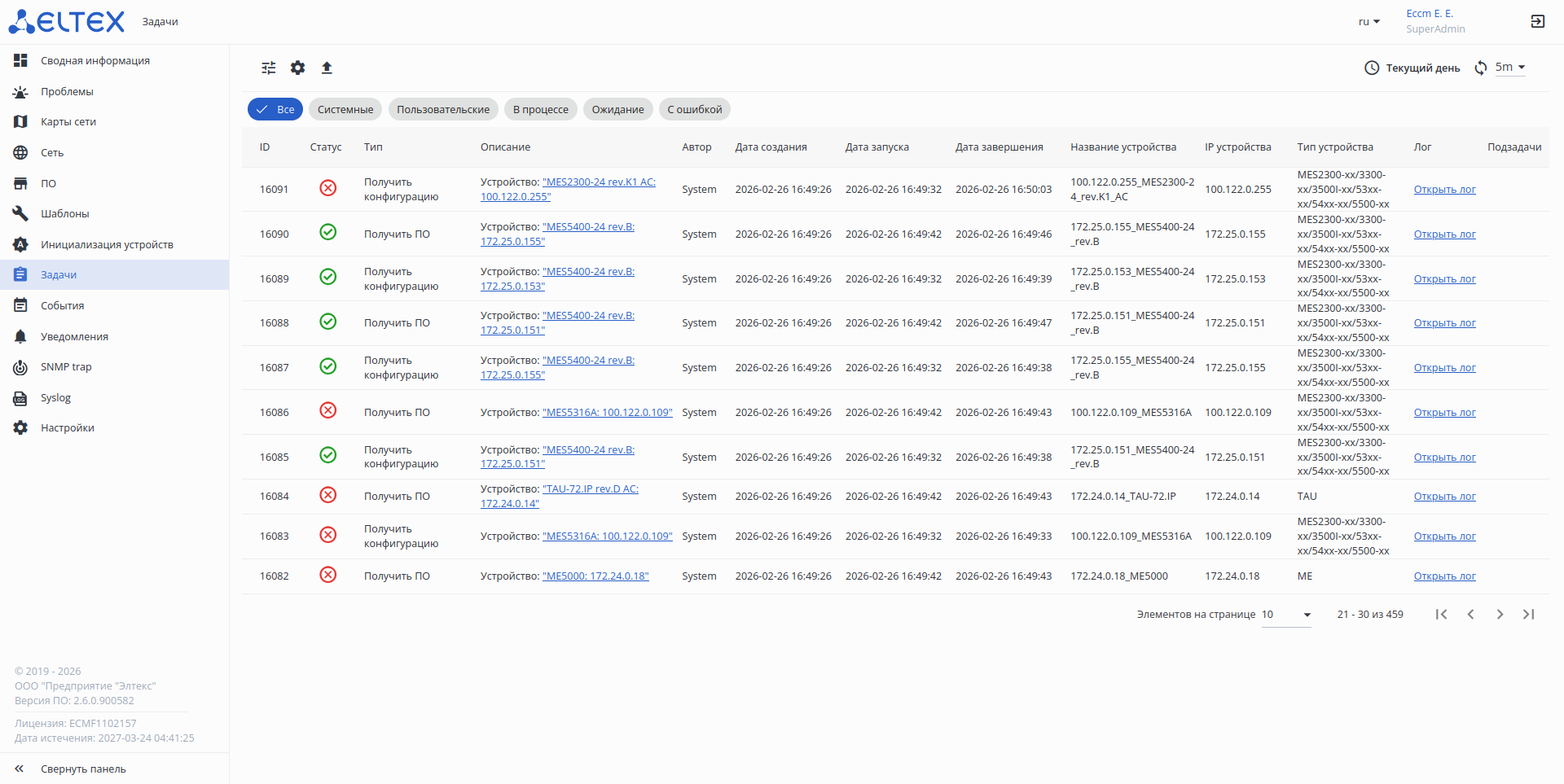1564x784 pixels.
Task: Click the table settings gear icon
Action: [298, 68]
